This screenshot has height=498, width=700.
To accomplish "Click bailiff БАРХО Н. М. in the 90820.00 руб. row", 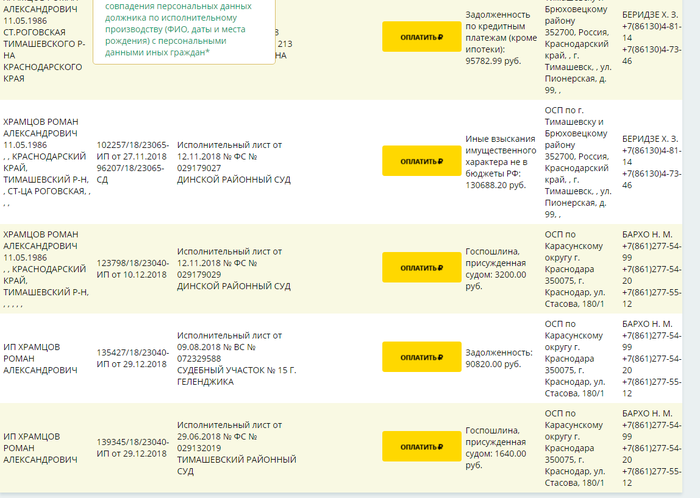I will [646, 324].
